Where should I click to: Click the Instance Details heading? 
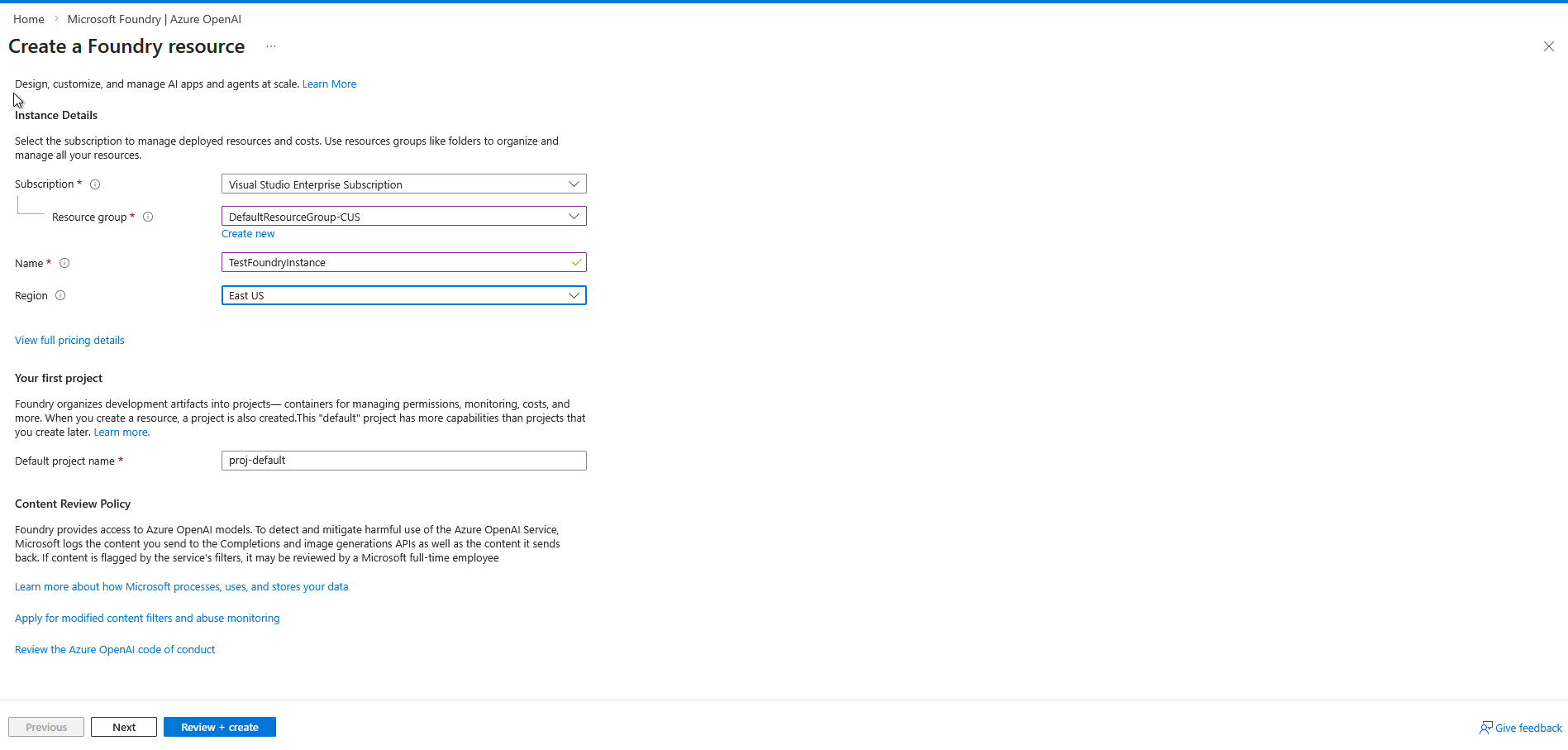coord(56,115)
